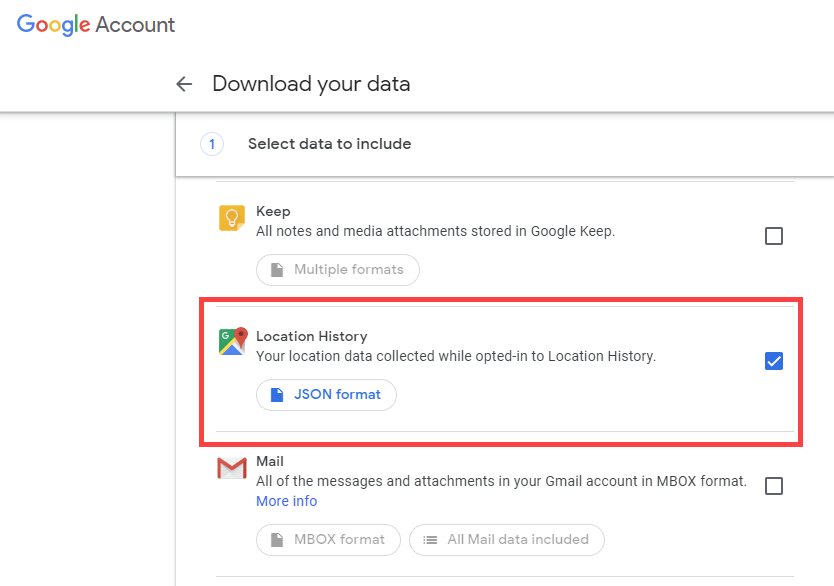834x586 pixels.
Task: Click the Location History title text
Action: [312, 336]
